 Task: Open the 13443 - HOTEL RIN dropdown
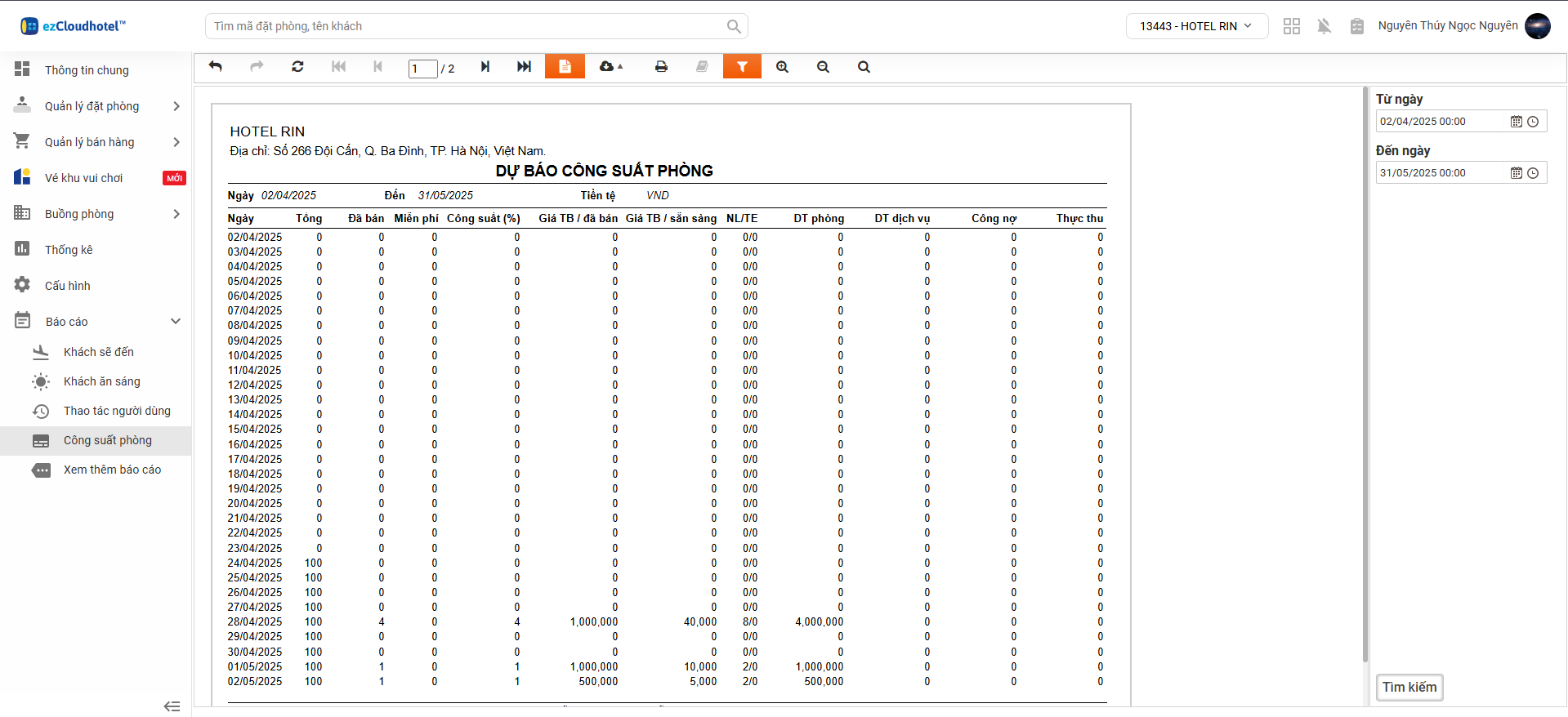(1196, 26)
